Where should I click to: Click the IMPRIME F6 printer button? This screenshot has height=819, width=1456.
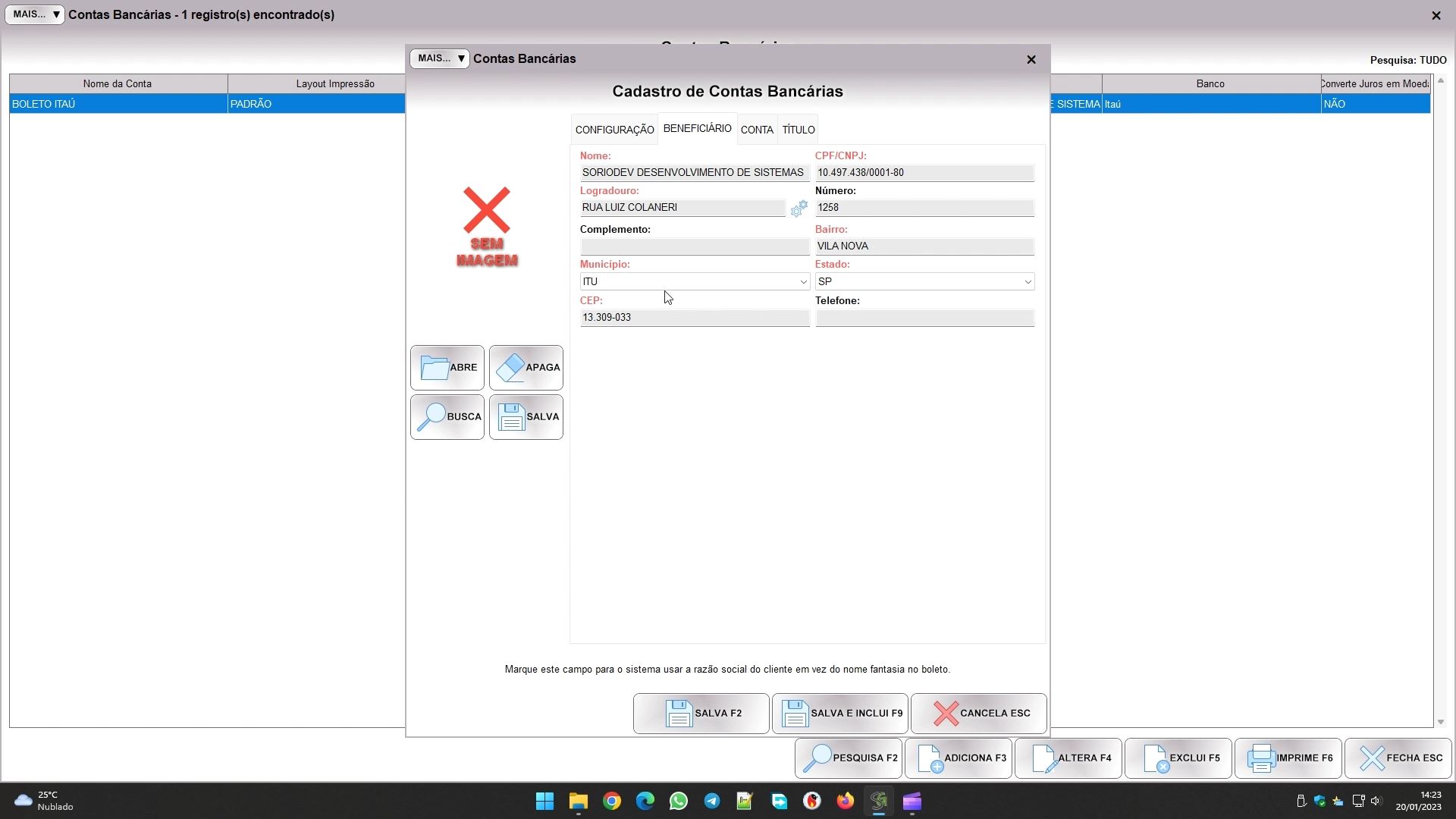[x=1288, y=758]
